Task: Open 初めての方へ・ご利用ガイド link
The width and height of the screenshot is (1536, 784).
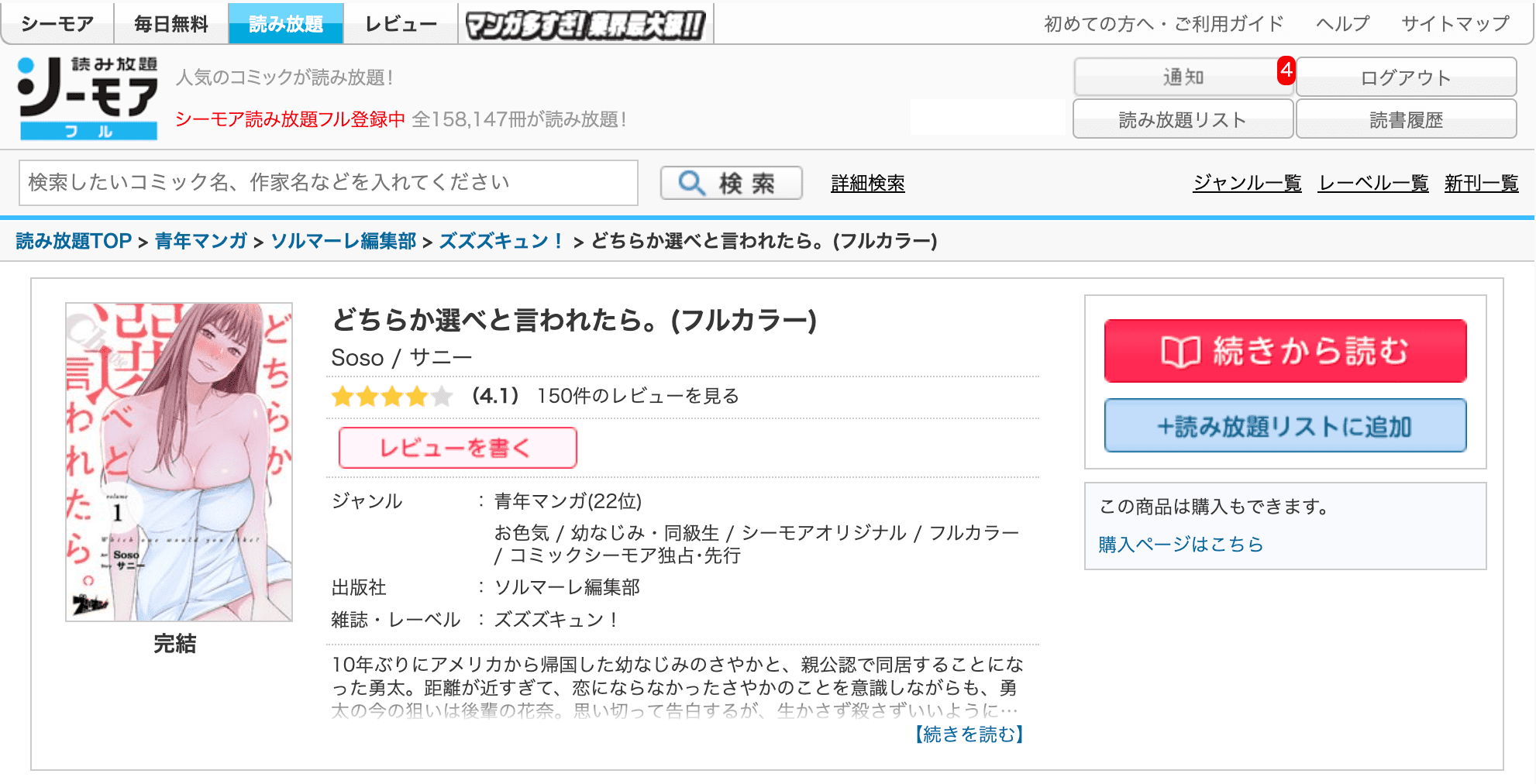Action: [1164, 24]
